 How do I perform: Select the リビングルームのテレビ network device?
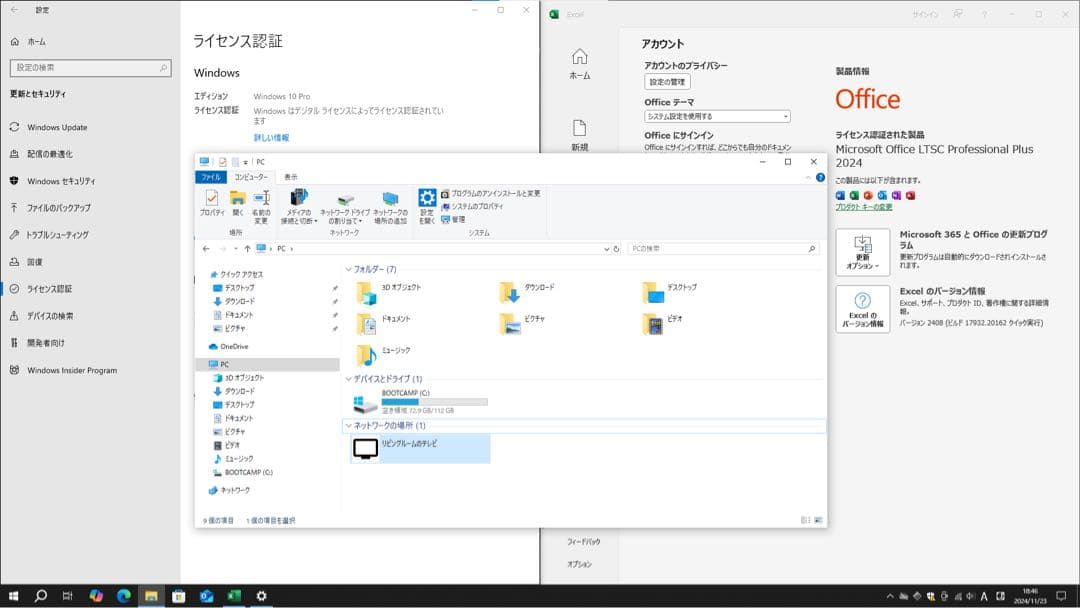pyautogui.click(x=420, y=448)
